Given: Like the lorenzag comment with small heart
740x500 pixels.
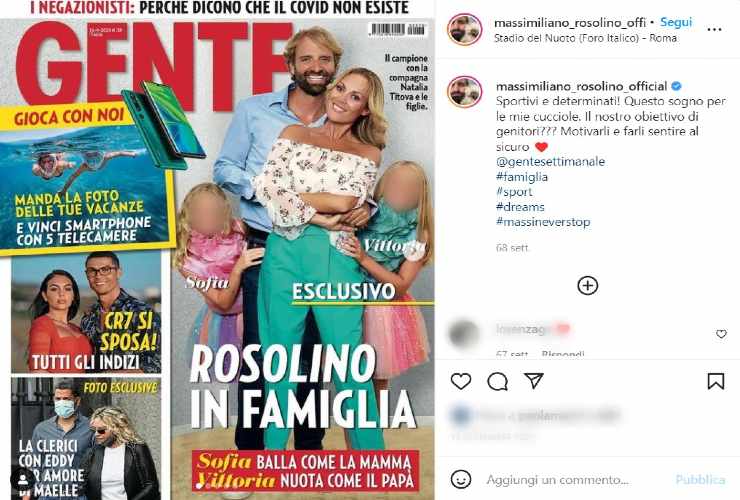Looking at the screenshot, I should pyautogui.click(x=721, y=334).
